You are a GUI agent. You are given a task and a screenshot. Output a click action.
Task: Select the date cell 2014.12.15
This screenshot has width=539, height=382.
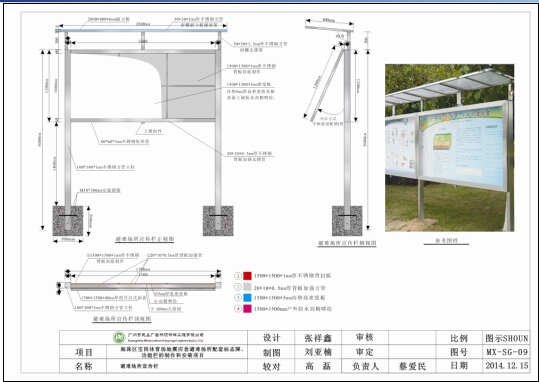coord(506,365)
